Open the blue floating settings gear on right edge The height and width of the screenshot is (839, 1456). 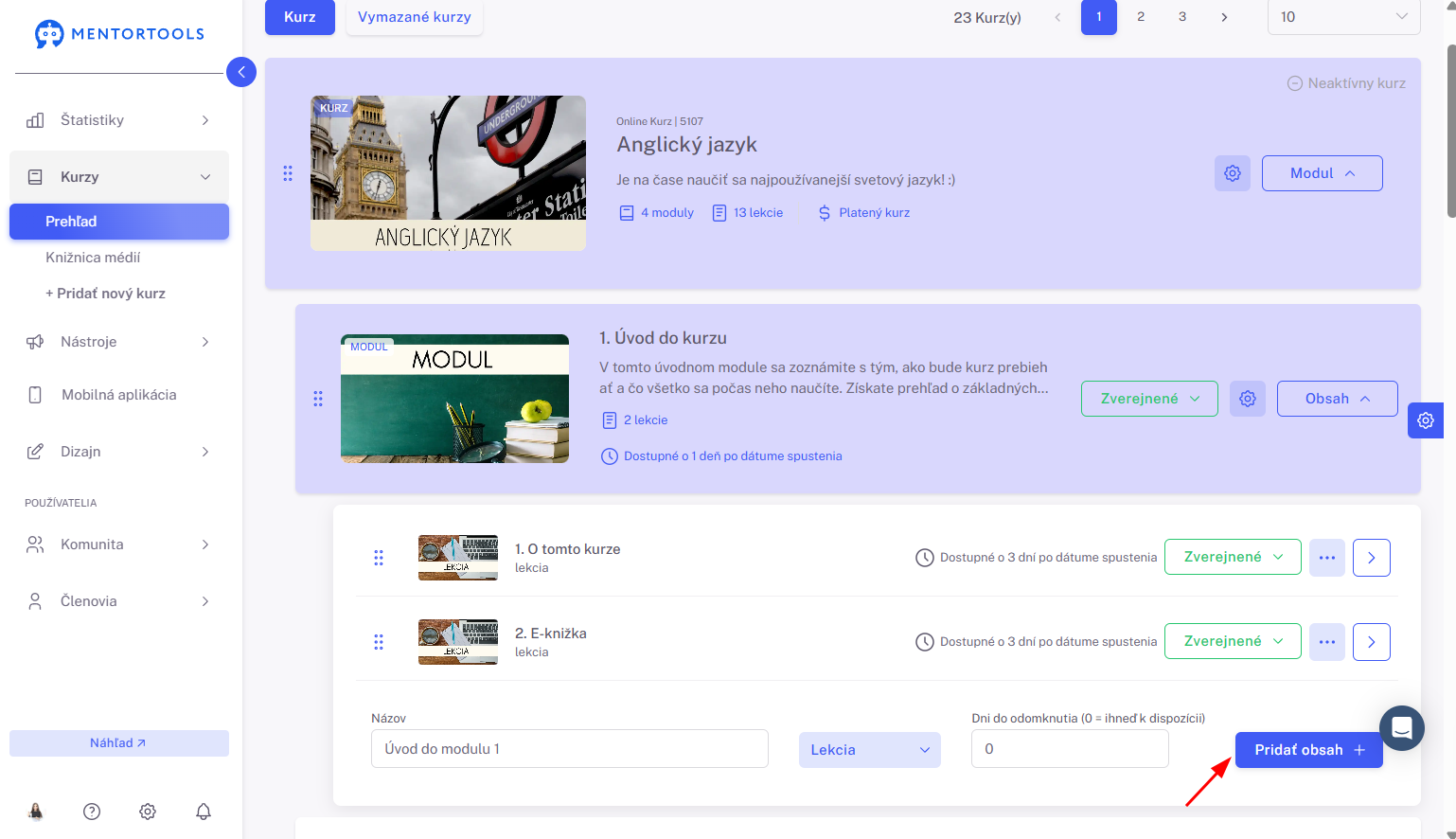click(x=1426, y=420)
